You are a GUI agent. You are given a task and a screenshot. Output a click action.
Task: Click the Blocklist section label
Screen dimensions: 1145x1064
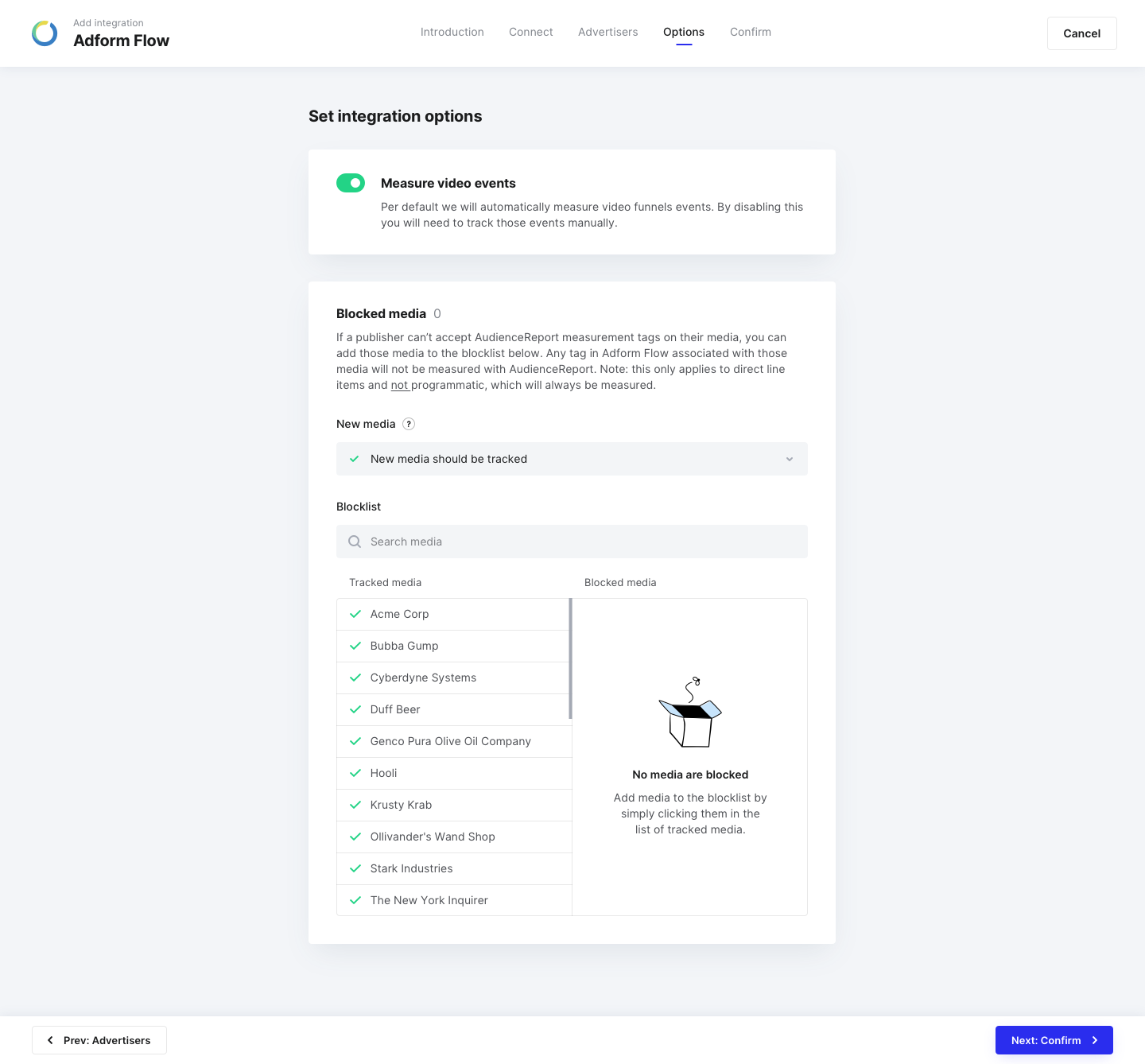click(359, 507)
